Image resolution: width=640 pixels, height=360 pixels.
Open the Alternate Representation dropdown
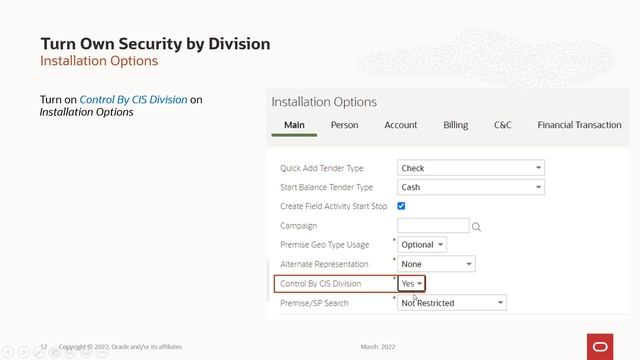[436, 264]
